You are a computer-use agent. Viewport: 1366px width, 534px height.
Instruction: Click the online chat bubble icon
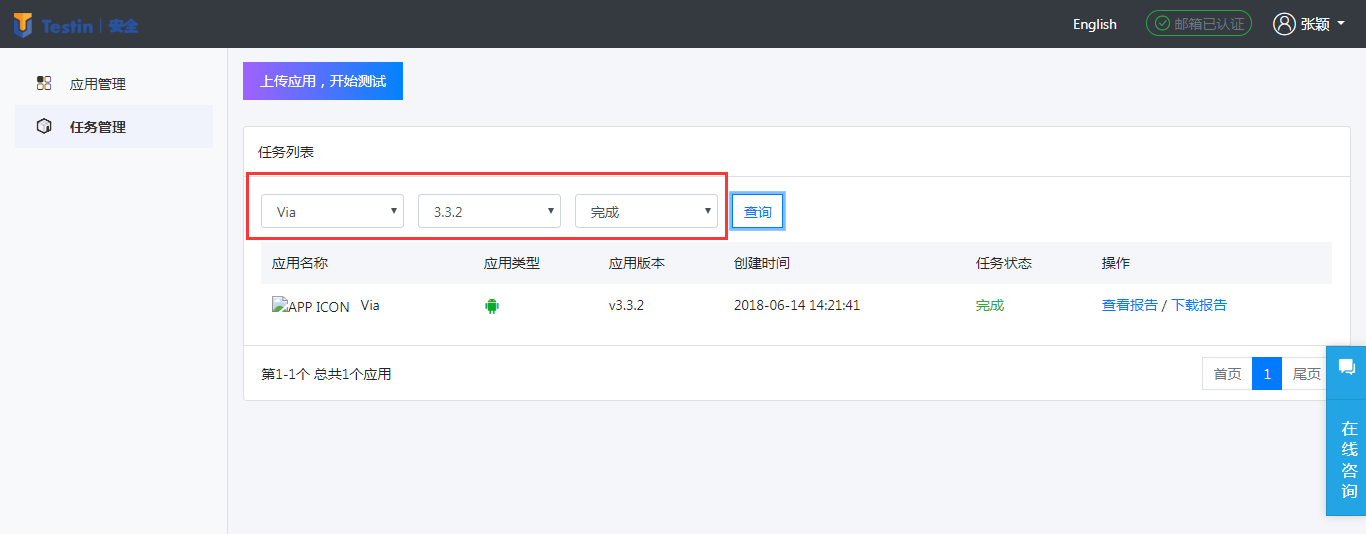pyautogui.click(x=1347, y=367)
